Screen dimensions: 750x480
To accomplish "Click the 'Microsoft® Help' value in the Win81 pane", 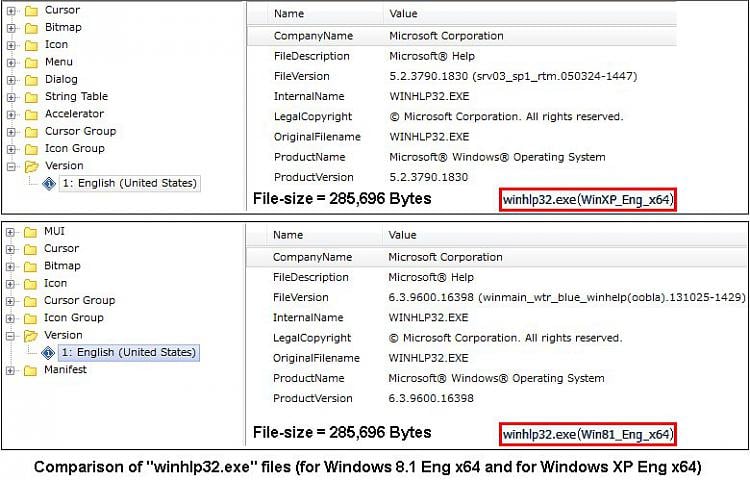I will [431, 277].
